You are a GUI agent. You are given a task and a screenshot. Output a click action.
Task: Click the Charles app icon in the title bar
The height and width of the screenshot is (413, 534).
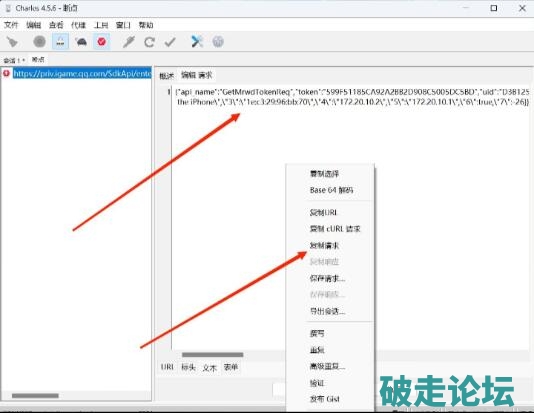(x=8, y=8)
